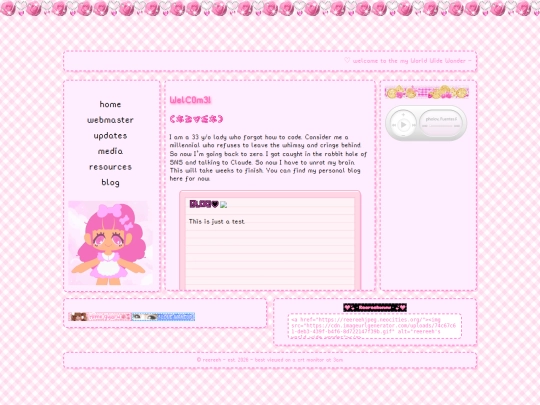Screen dimensions: 540x405
Task: Play the music player track
Action: 403,125
